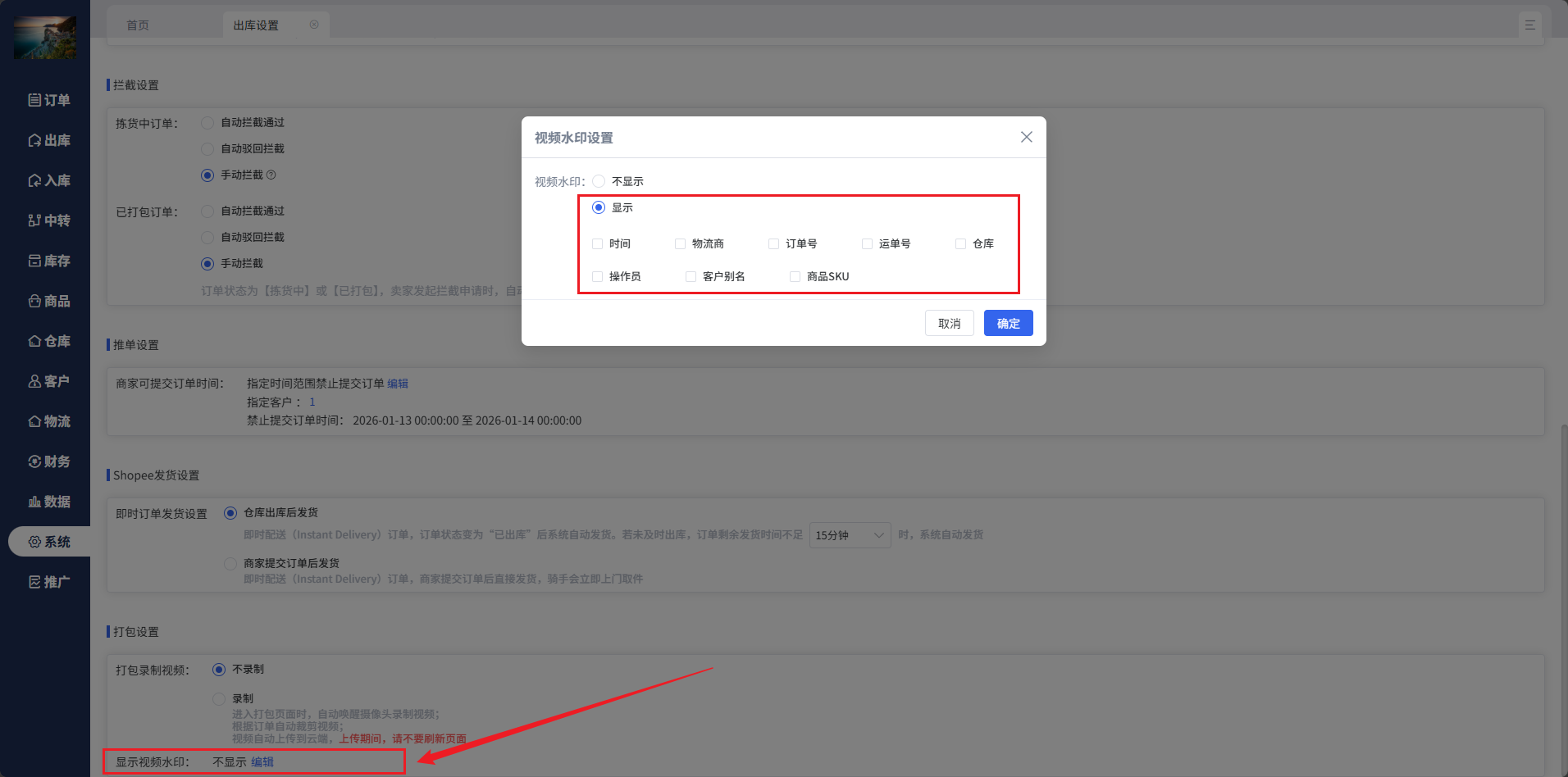Close the 视频水印设置 dialog
The width and height of the screenshot is (1568, 777).
coord(1027,137)
